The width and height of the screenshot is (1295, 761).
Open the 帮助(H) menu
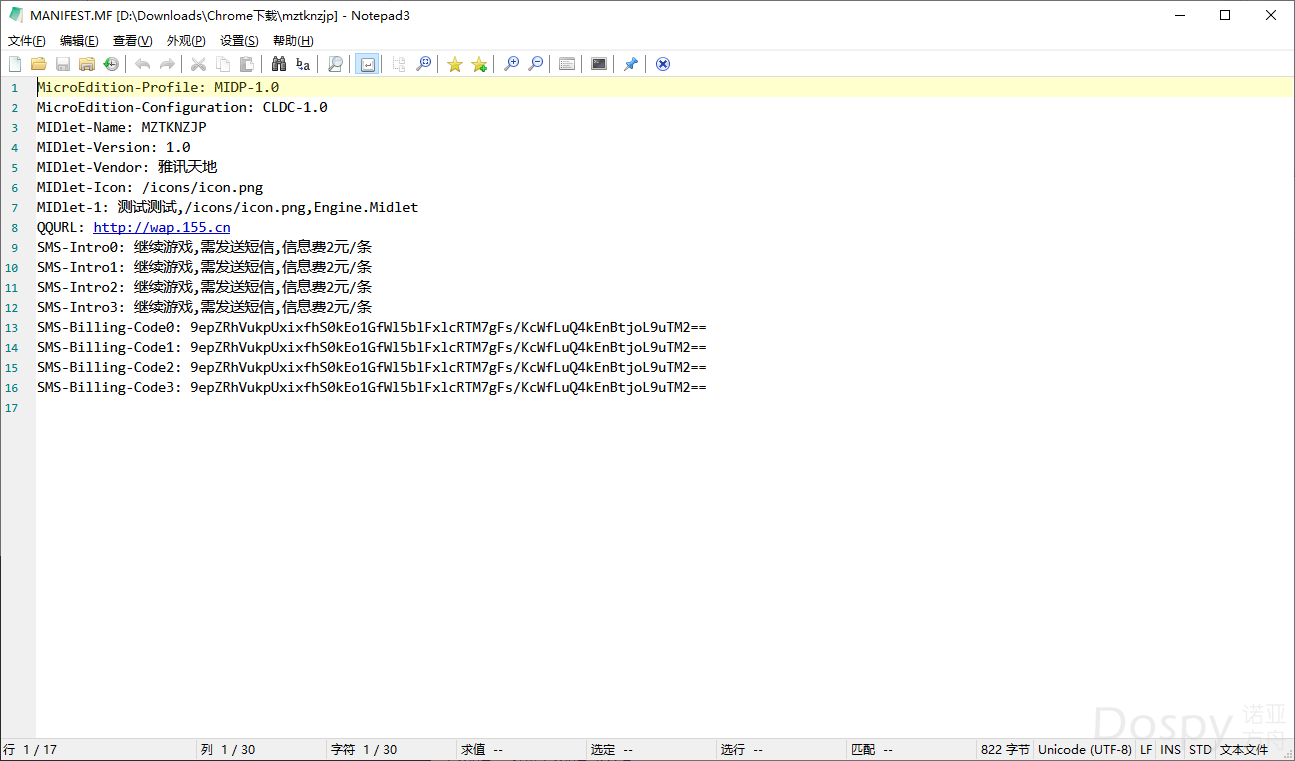click(293, 41)
